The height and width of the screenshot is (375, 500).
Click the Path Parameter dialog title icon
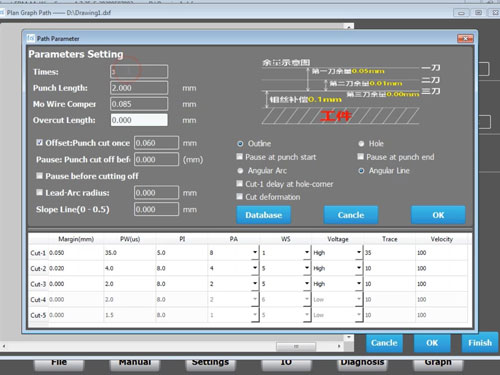click(31, 38)
